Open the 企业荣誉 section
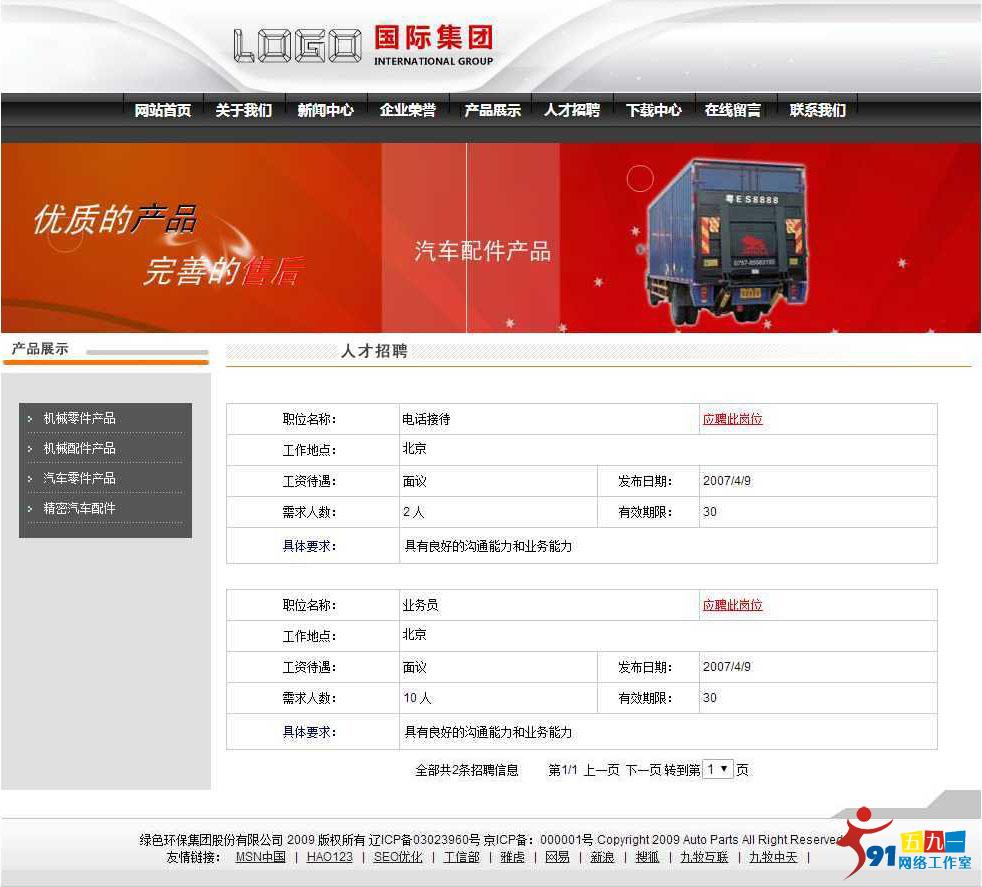This screenshot has width=982, height=887. pyautogui.click(x=408, y=111)
